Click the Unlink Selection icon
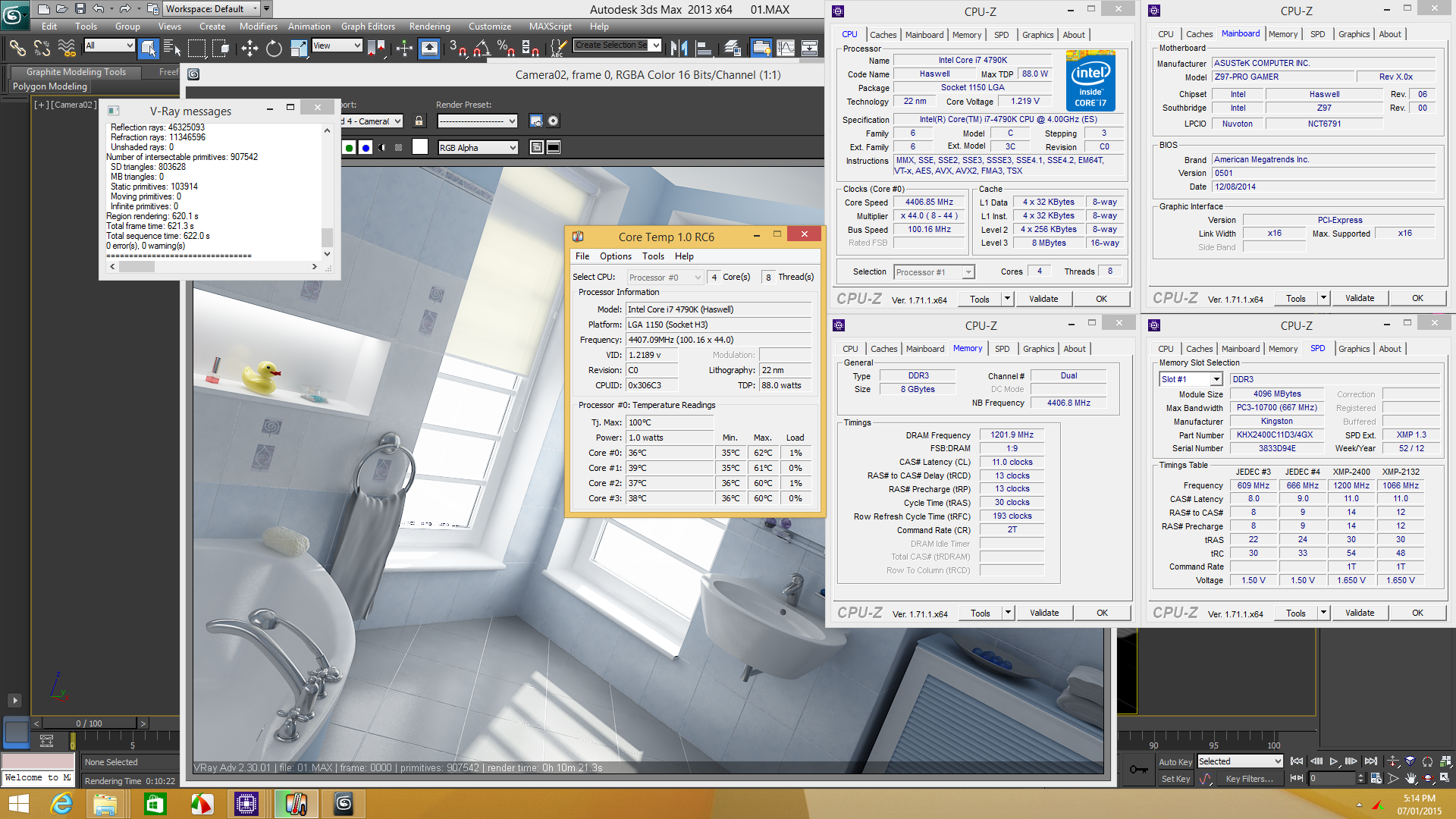This screenshot has width=1456, height=819. click(x=42, y=49)
